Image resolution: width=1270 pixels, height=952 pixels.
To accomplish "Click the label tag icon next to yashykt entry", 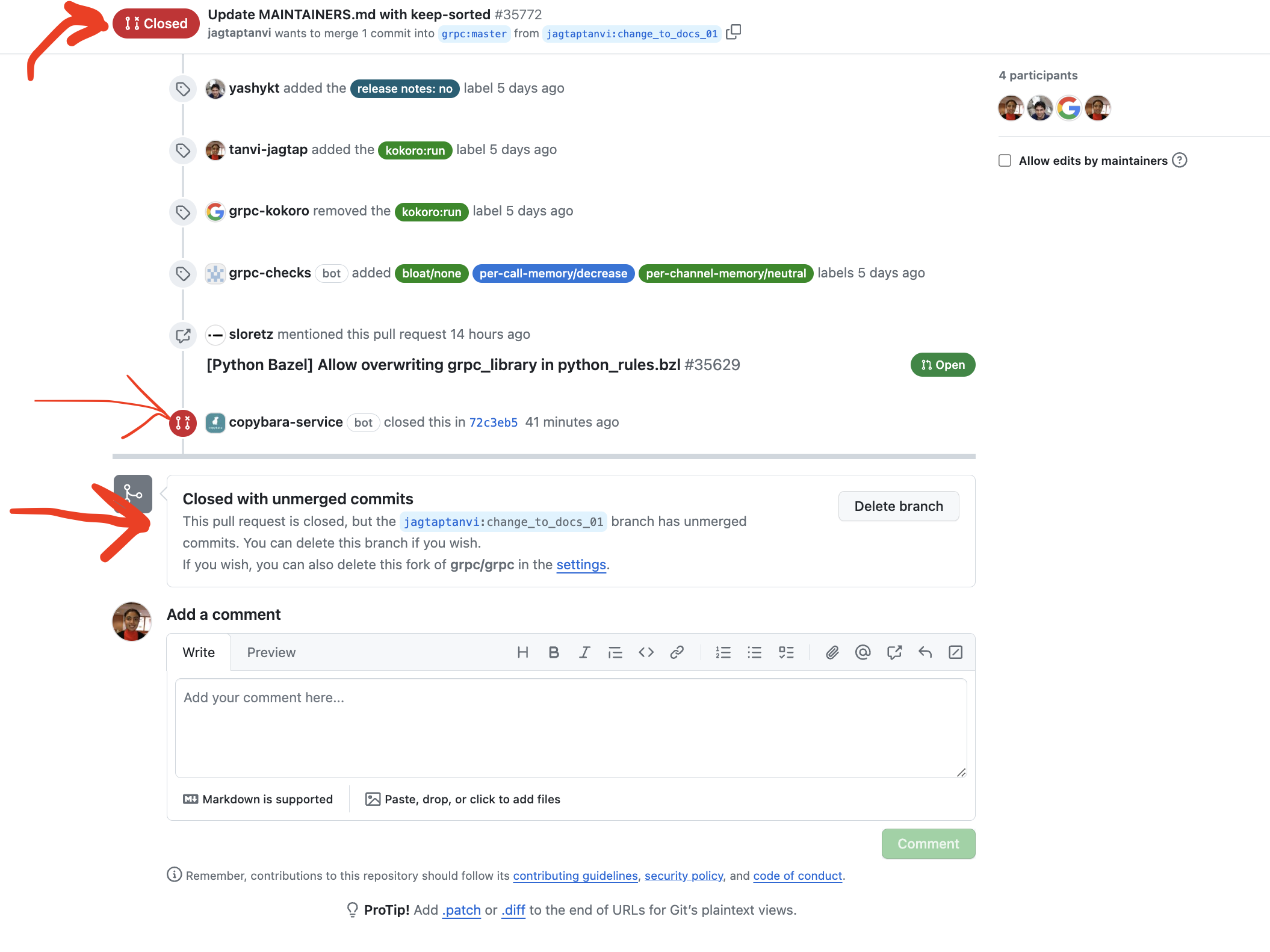I will (182, 88).
